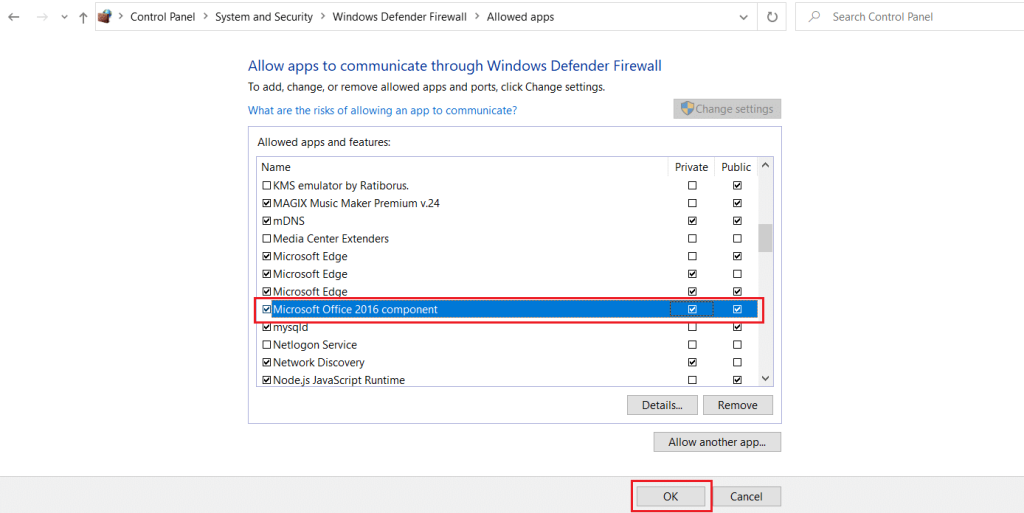Click the Remove button
The image size is (1024, 513).
[737, 405]
